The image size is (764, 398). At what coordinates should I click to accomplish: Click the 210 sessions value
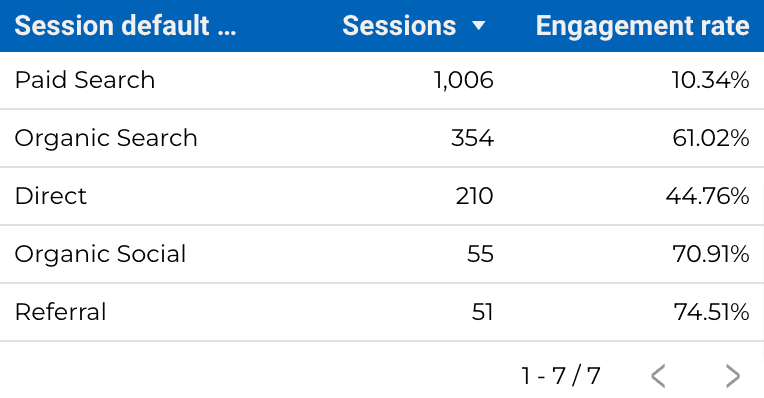pyautogui.click(x=474, y=196)
